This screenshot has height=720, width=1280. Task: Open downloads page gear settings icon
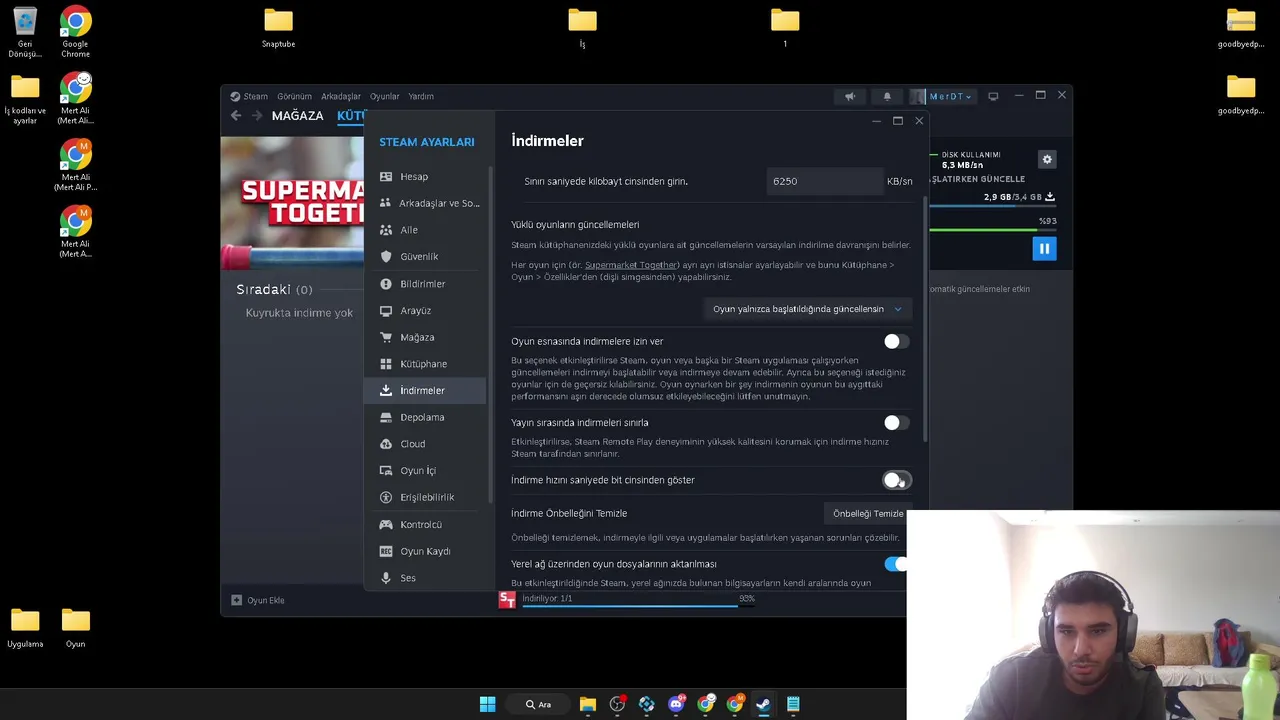tap(1047, 160)
